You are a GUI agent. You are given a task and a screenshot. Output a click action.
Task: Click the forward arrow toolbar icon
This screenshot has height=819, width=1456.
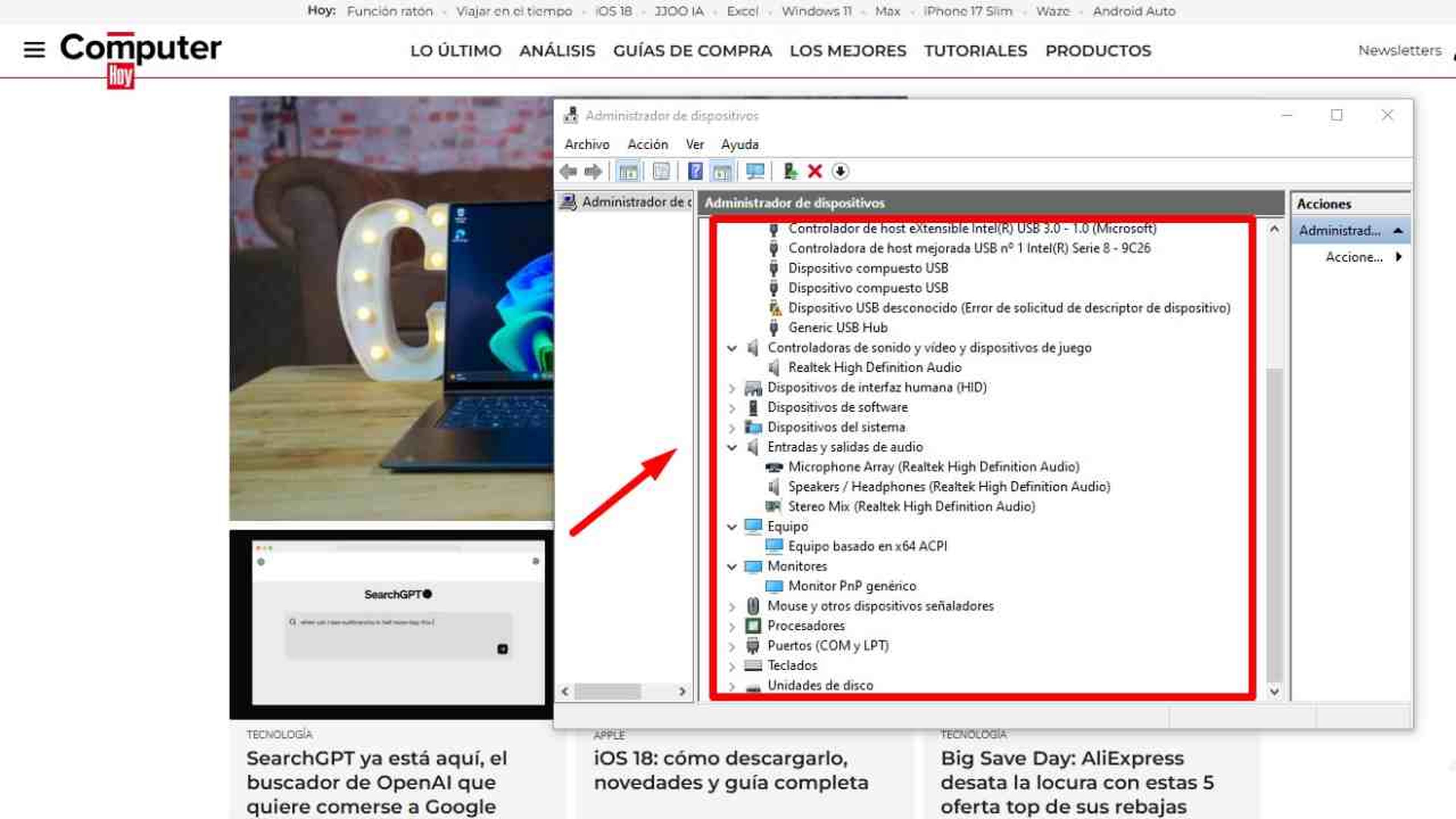(x=593, y=171)
